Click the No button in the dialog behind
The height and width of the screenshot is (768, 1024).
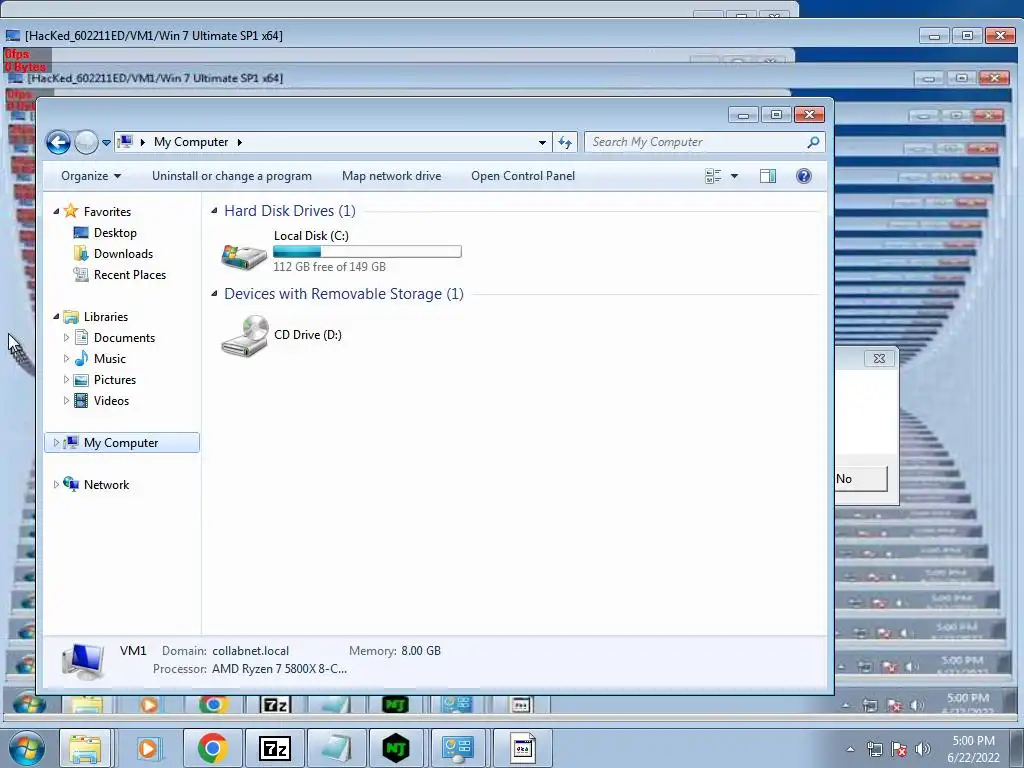coord(861,479)
